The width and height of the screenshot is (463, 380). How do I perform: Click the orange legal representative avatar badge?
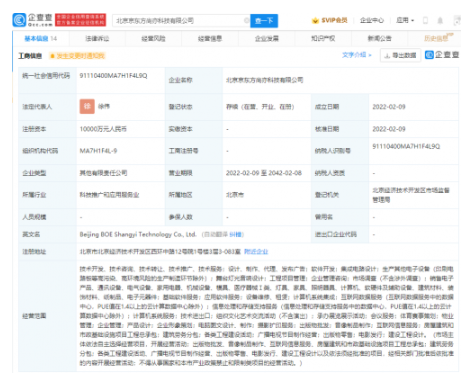(x=87, y=106)
